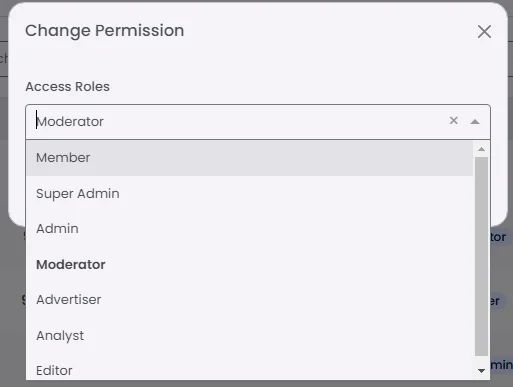Collapse the Access Roles dropdown arrow
513x387 pixels.
click(475, 122)
